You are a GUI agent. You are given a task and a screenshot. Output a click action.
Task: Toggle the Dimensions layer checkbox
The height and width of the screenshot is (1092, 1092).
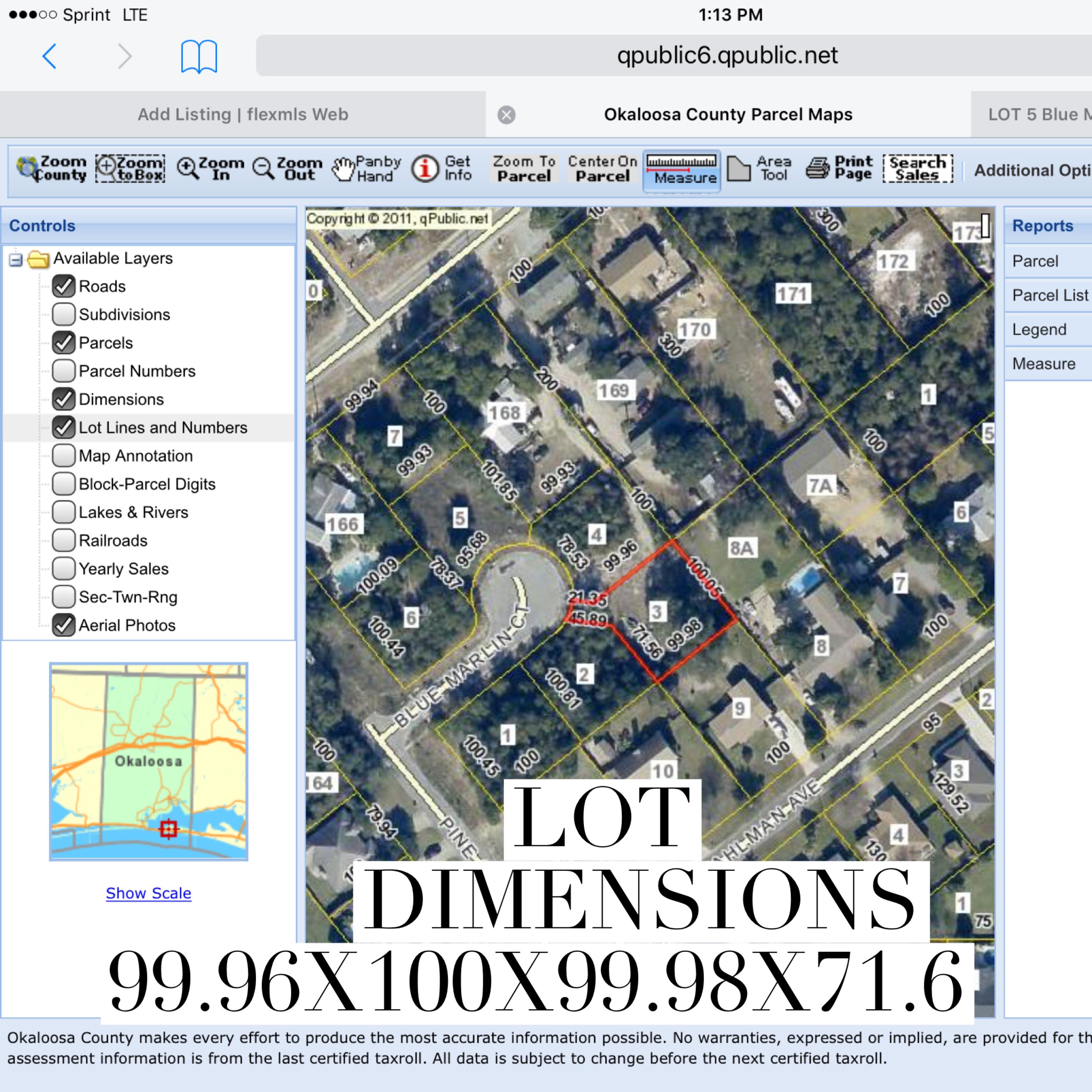pyautogui.click(x=64, y=399)
